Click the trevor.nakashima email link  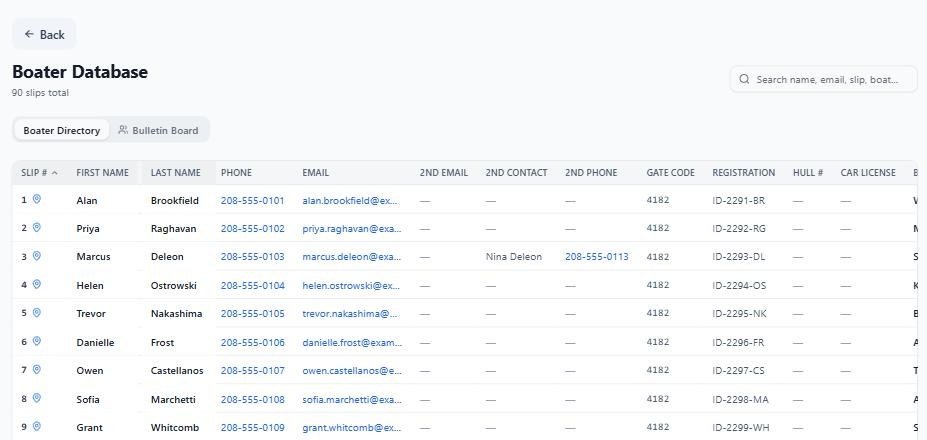click(x=352, y=313)
